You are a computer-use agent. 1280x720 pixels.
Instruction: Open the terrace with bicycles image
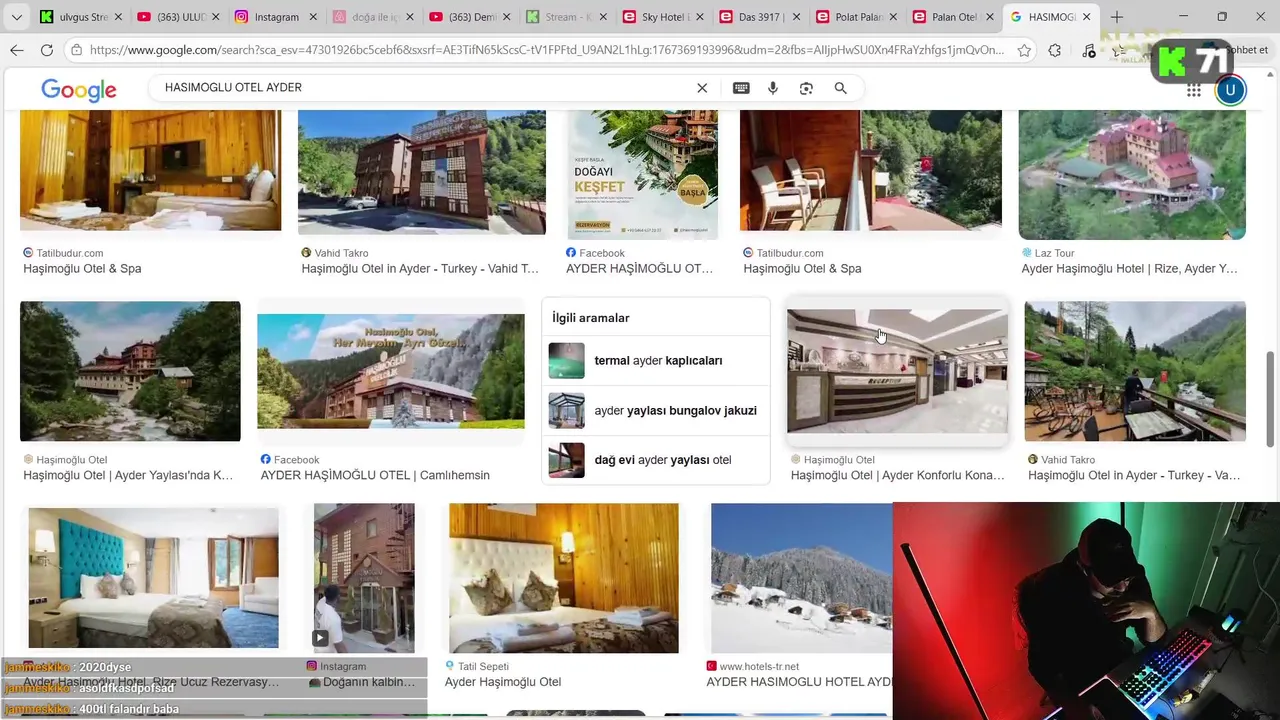tap(1135, 371)
